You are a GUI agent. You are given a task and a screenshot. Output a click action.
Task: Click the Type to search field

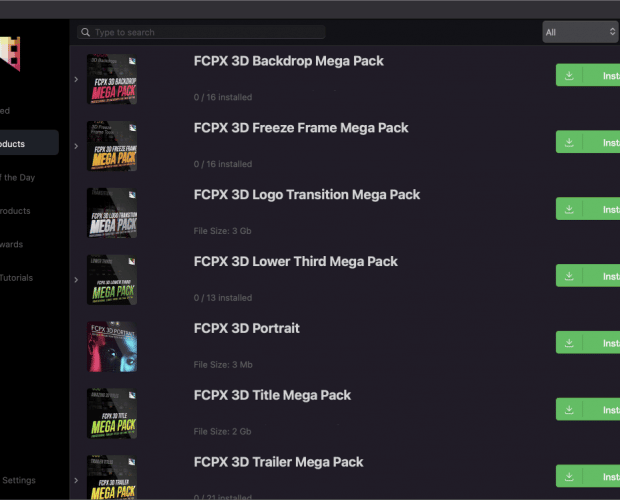tap(201, 32)
